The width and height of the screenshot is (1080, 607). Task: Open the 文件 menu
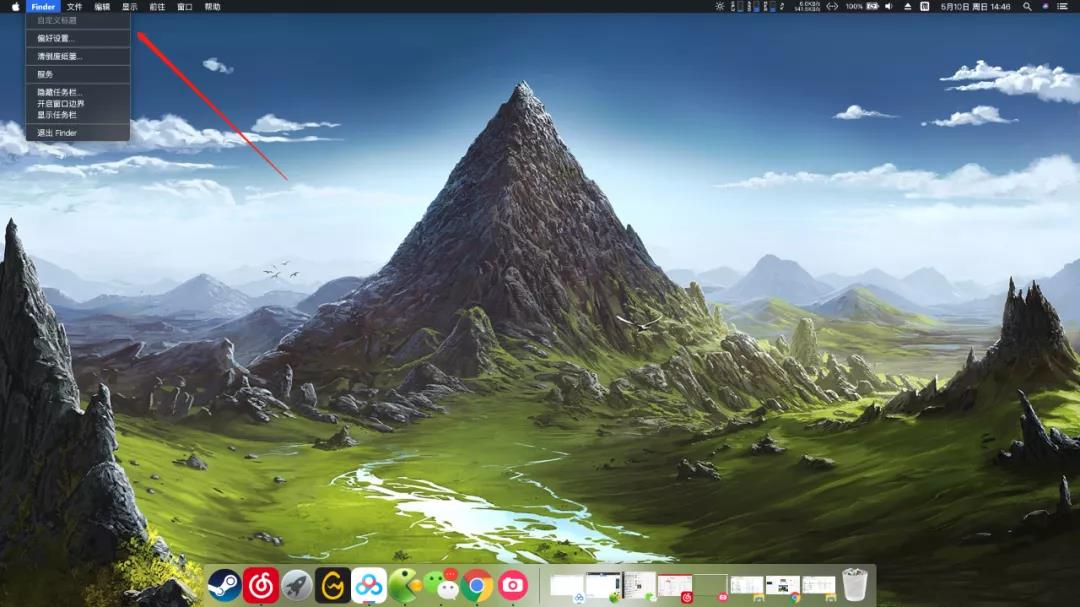coord(74,6)
